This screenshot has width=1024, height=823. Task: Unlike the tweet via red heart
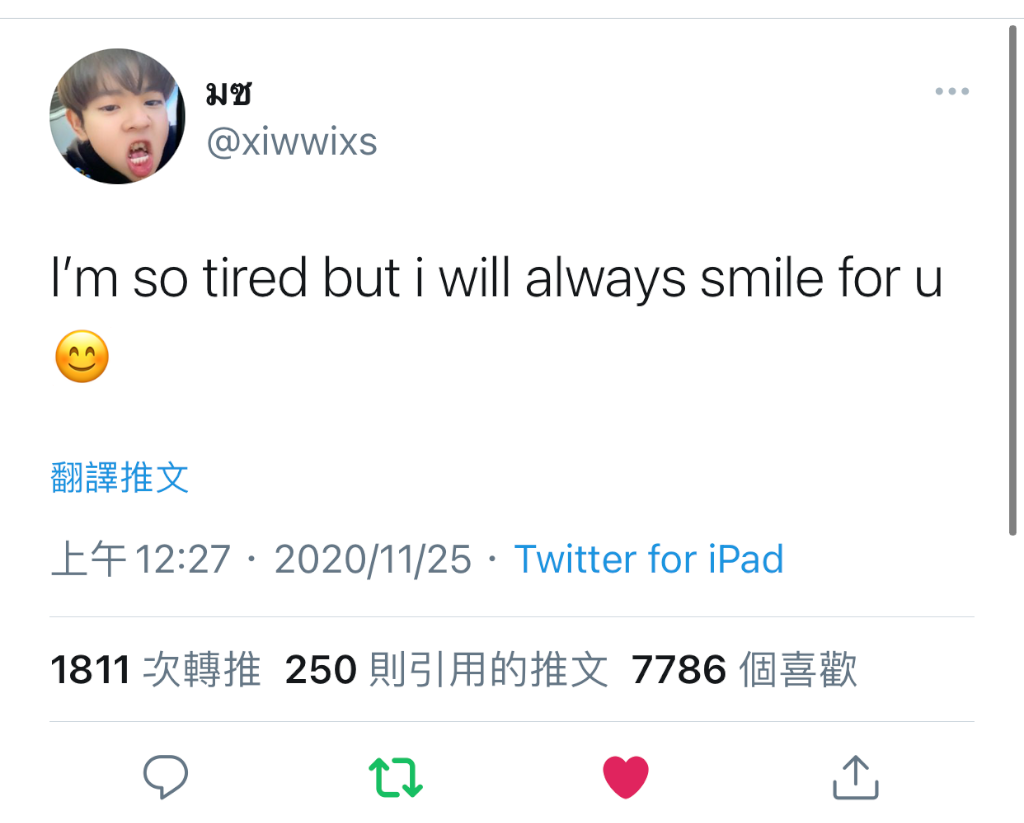626,777
